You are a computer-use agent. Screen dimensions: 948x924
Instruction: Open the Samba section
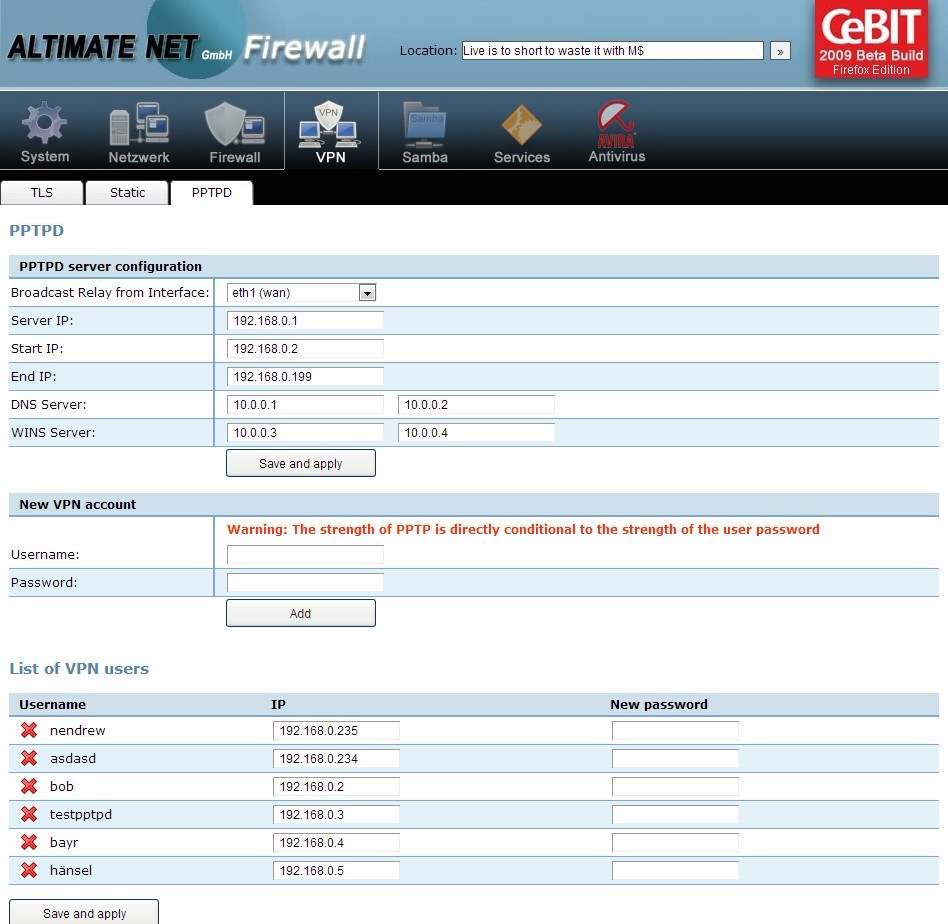(425, 132)
